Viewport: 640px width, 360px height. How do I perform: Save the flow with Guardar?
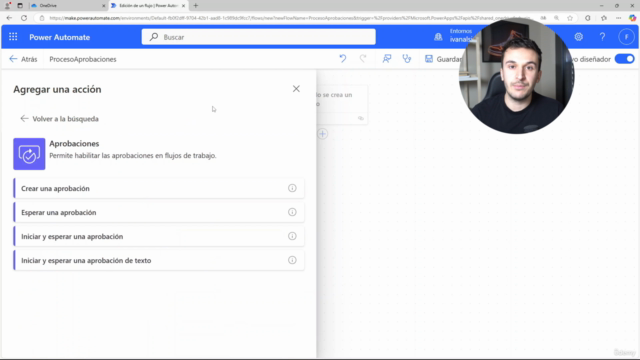tap(443, 59)
